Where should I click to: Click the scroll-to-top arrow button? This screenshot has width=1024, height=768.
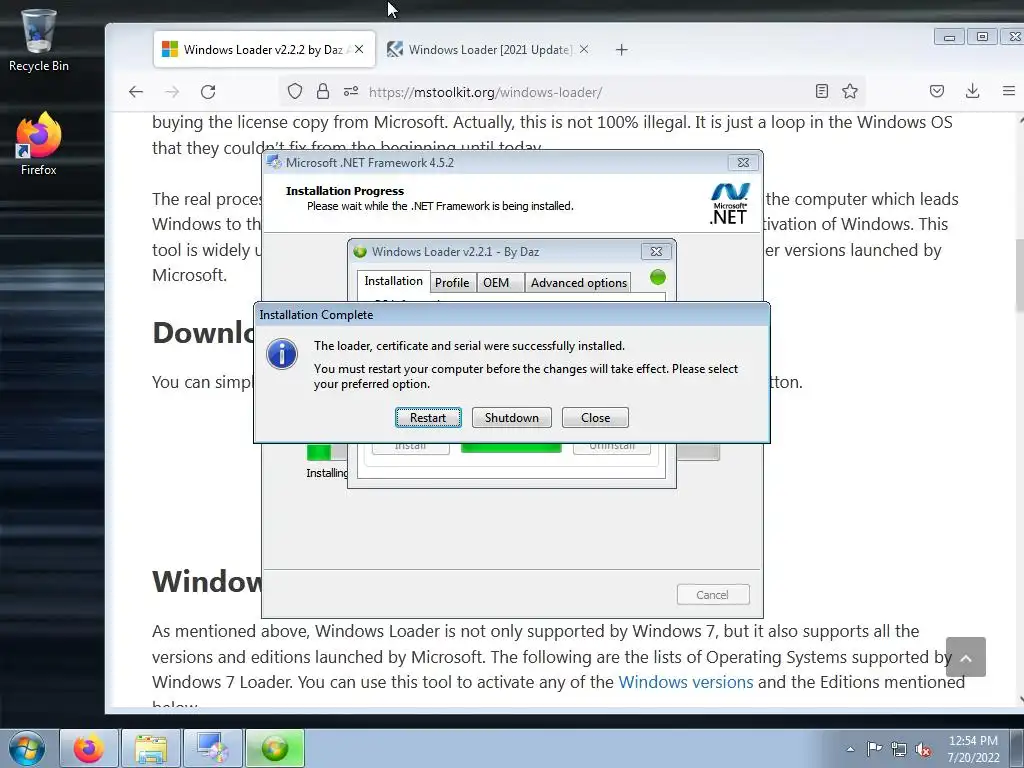point(966,657)
